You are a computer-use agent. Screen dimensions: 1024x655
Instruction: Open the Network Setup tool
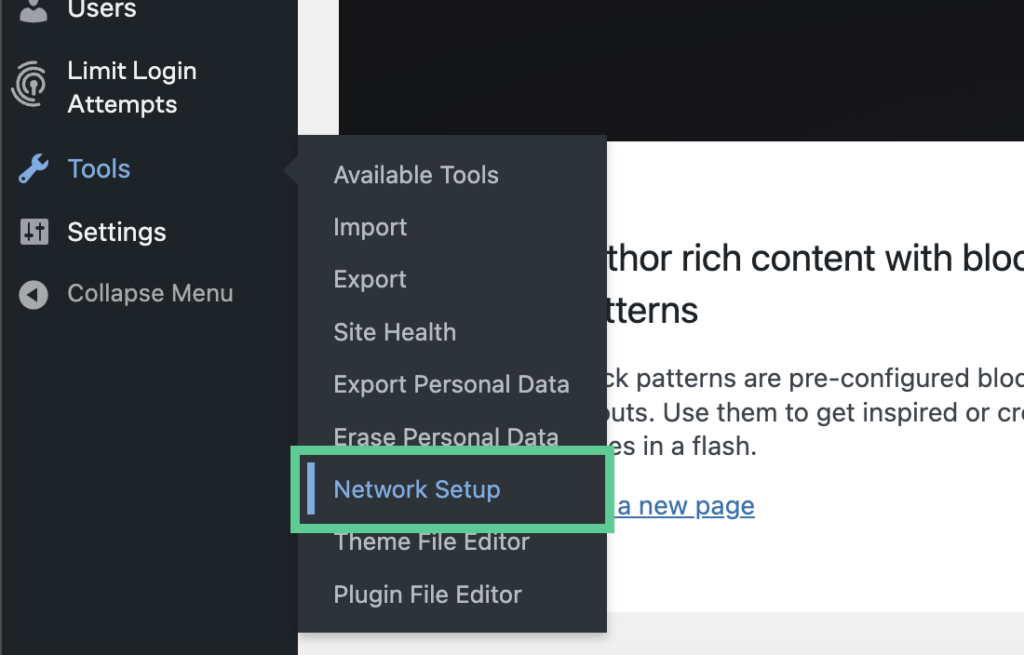coord(417,489)
